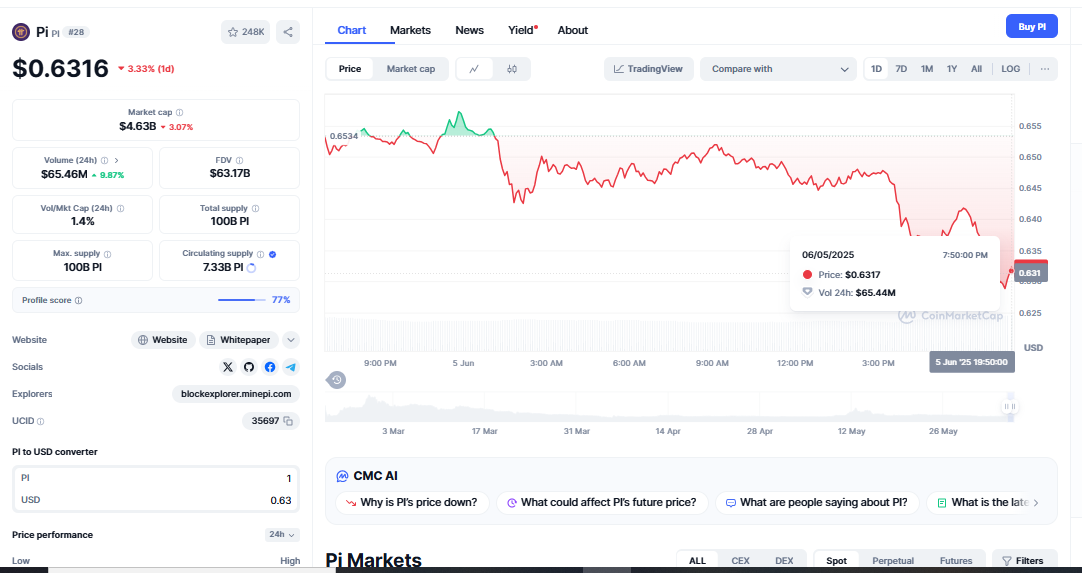Select the Spot markets filter
Viewport: 1082px width, 573px height.
pos(836,561)
